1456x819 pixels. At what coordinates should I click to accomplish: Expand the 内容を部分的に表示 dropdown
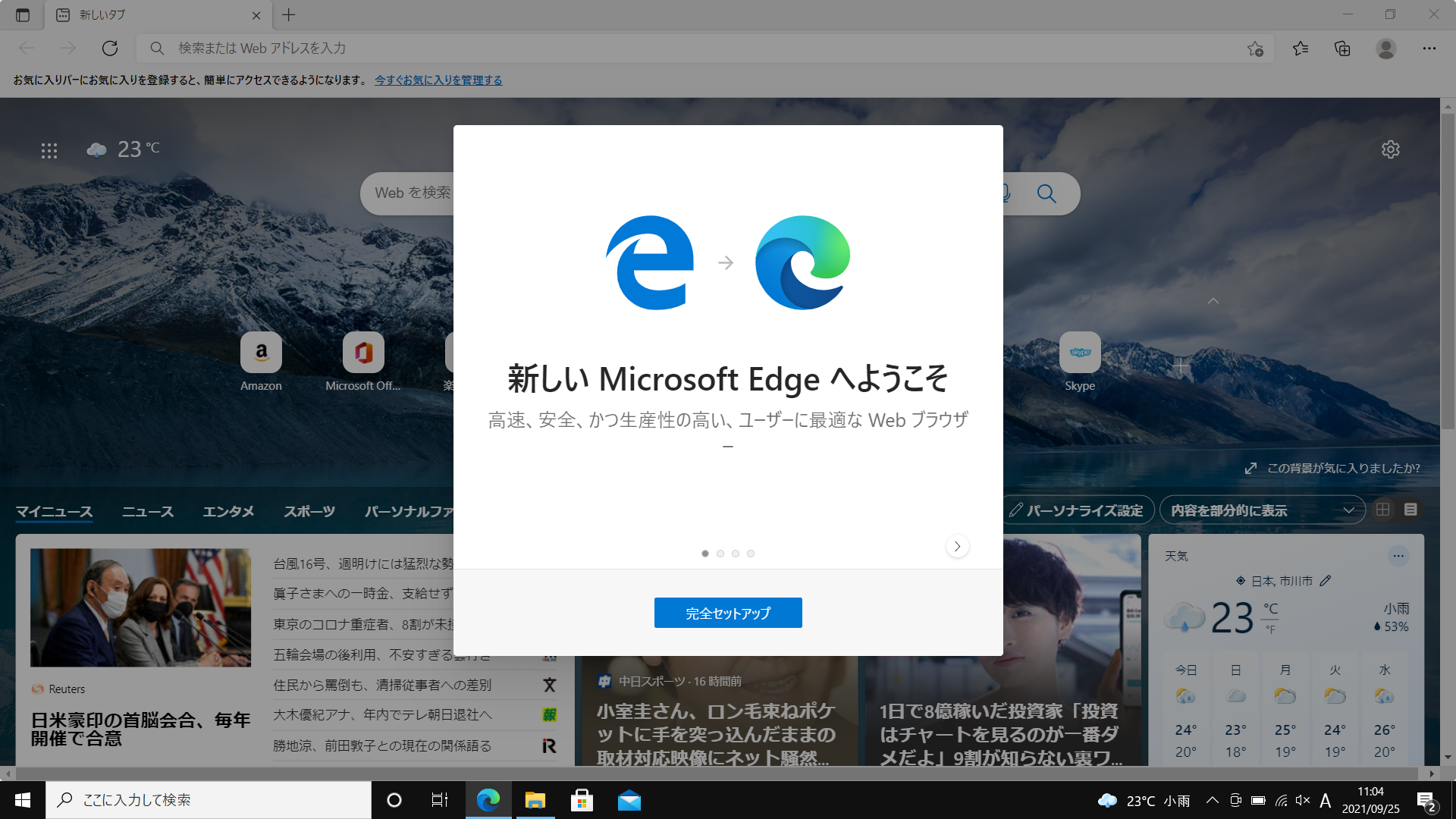(1262, 510)
